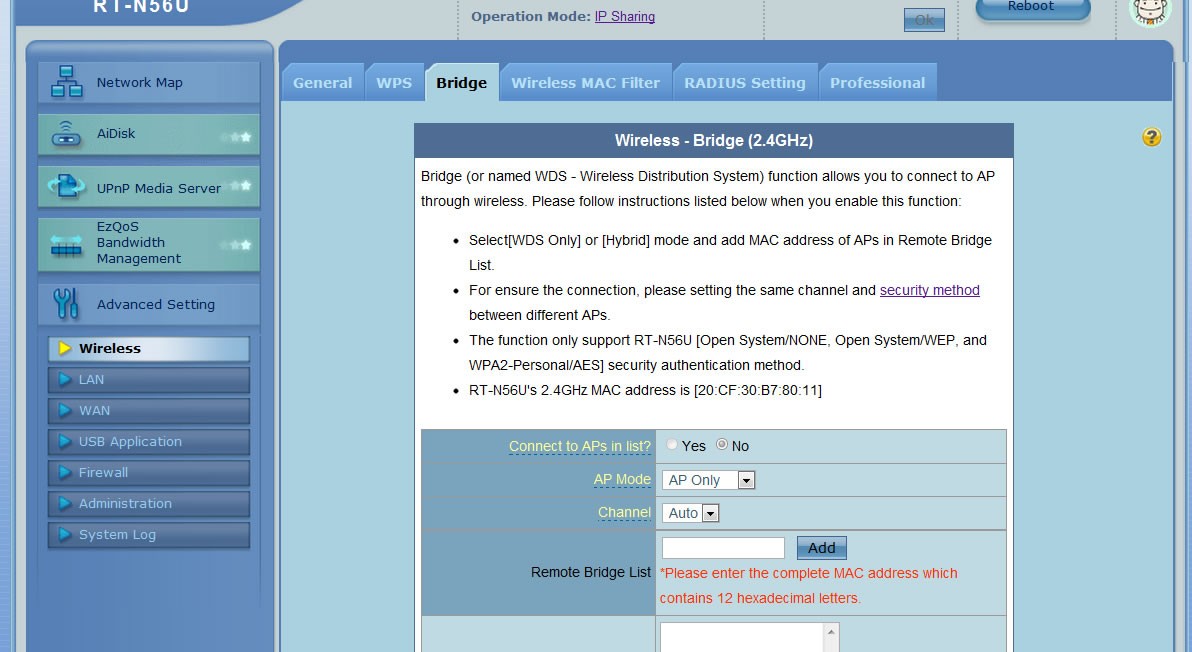Click the AiDisk drive icon
1192x652 pixels.
(x=66, y=134)
